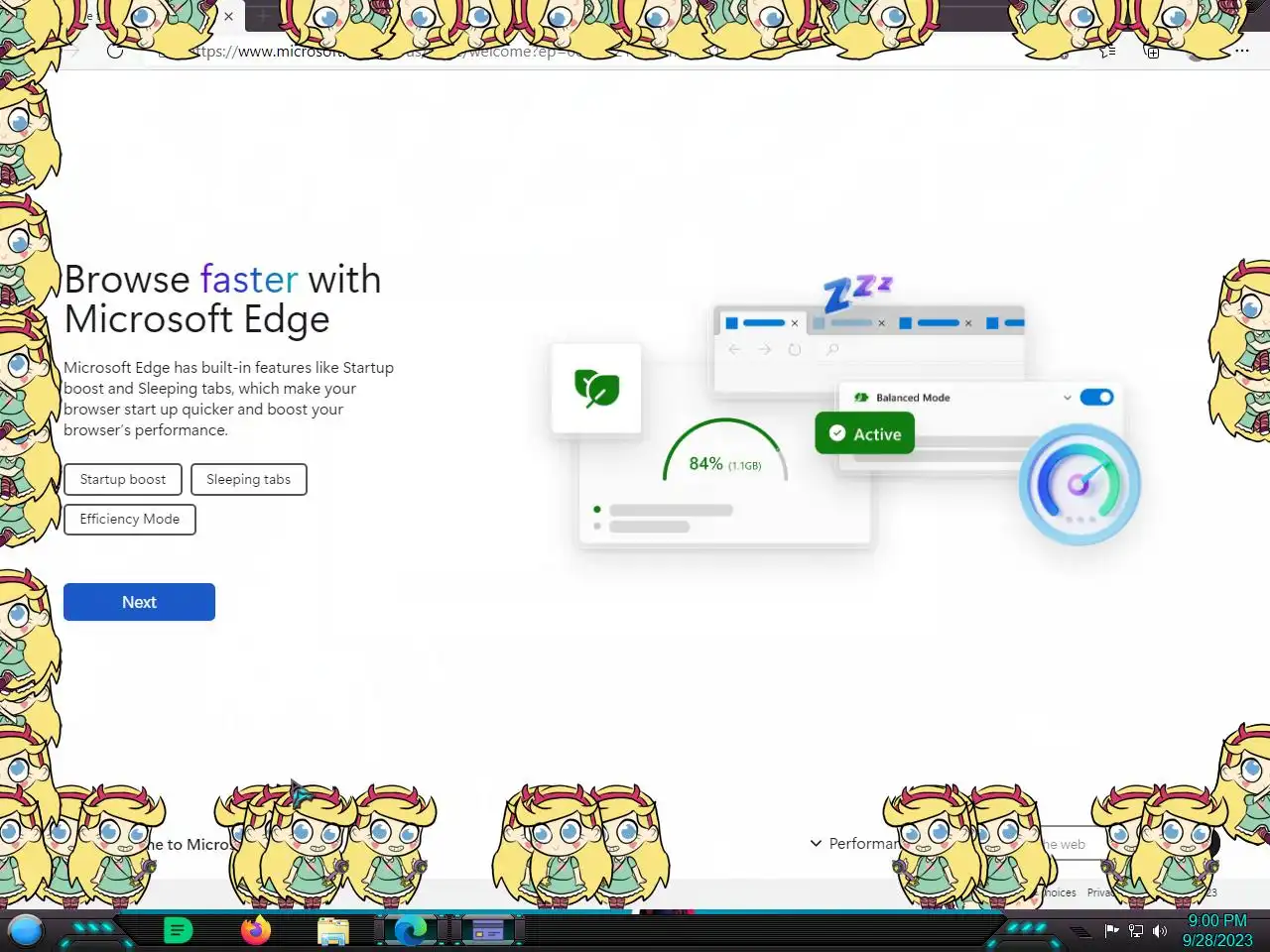
Task: Open Edge settings and more menu
Action: coord(1242,51)
